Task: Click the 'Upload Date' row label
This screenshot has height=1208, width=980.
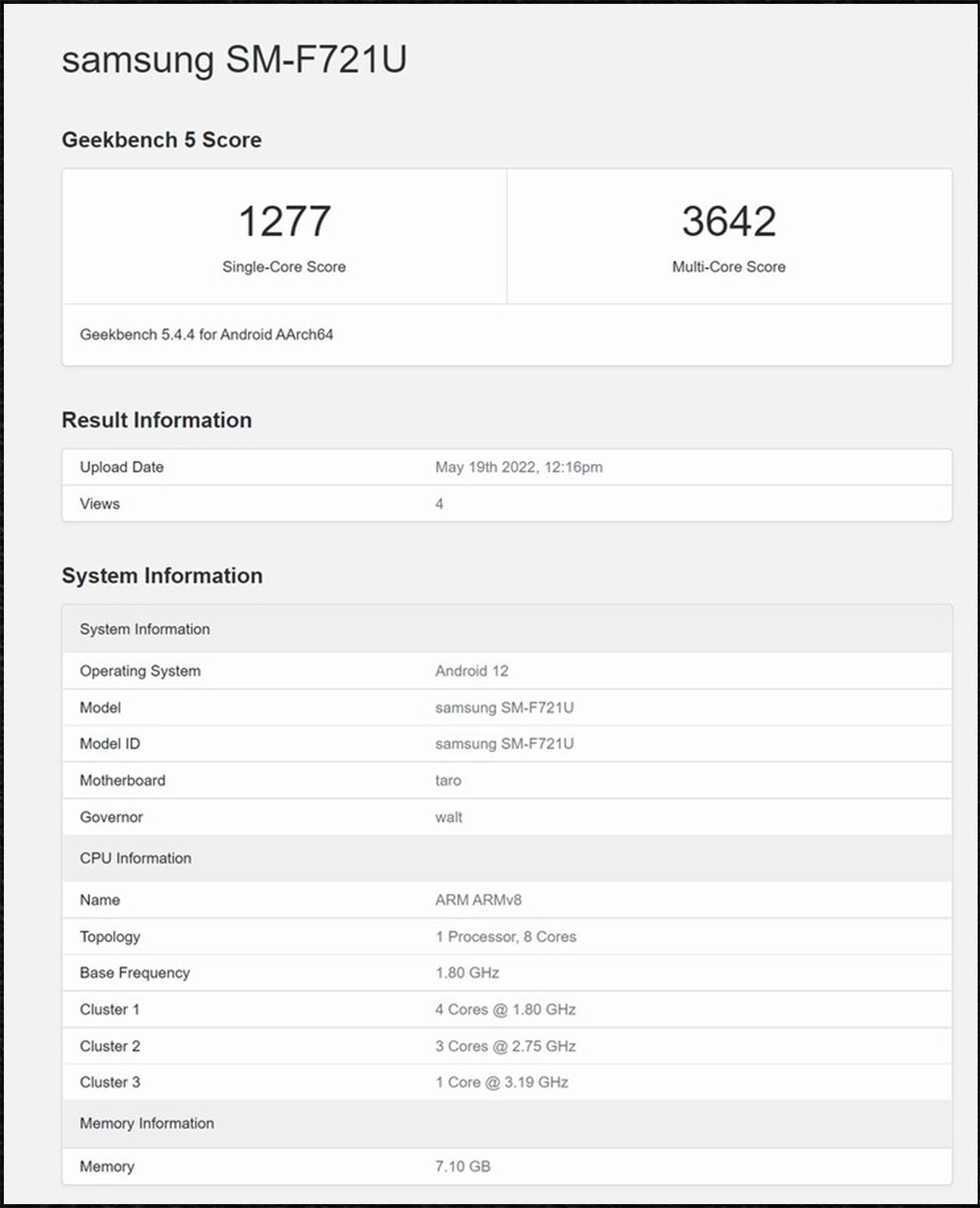Action: [x=122, y=467]
